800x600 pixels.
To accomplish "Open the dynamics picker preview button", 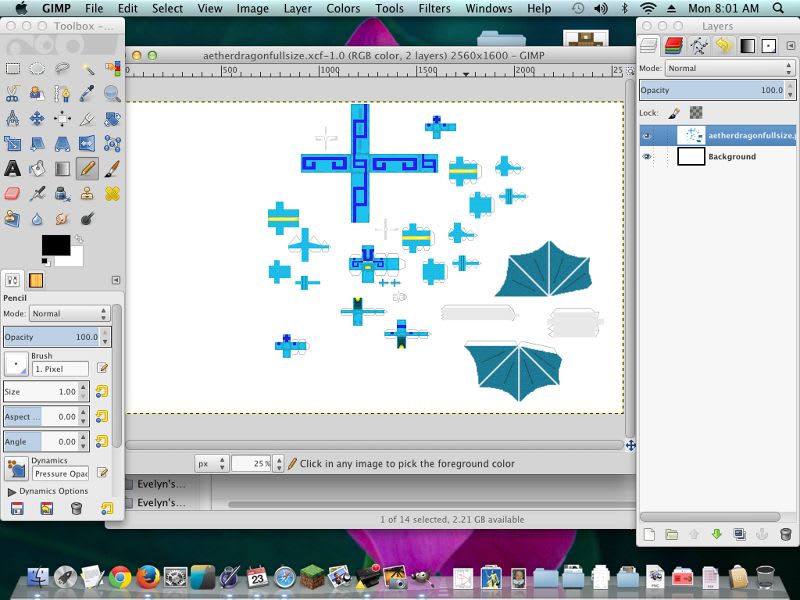I will coord(16,468).
